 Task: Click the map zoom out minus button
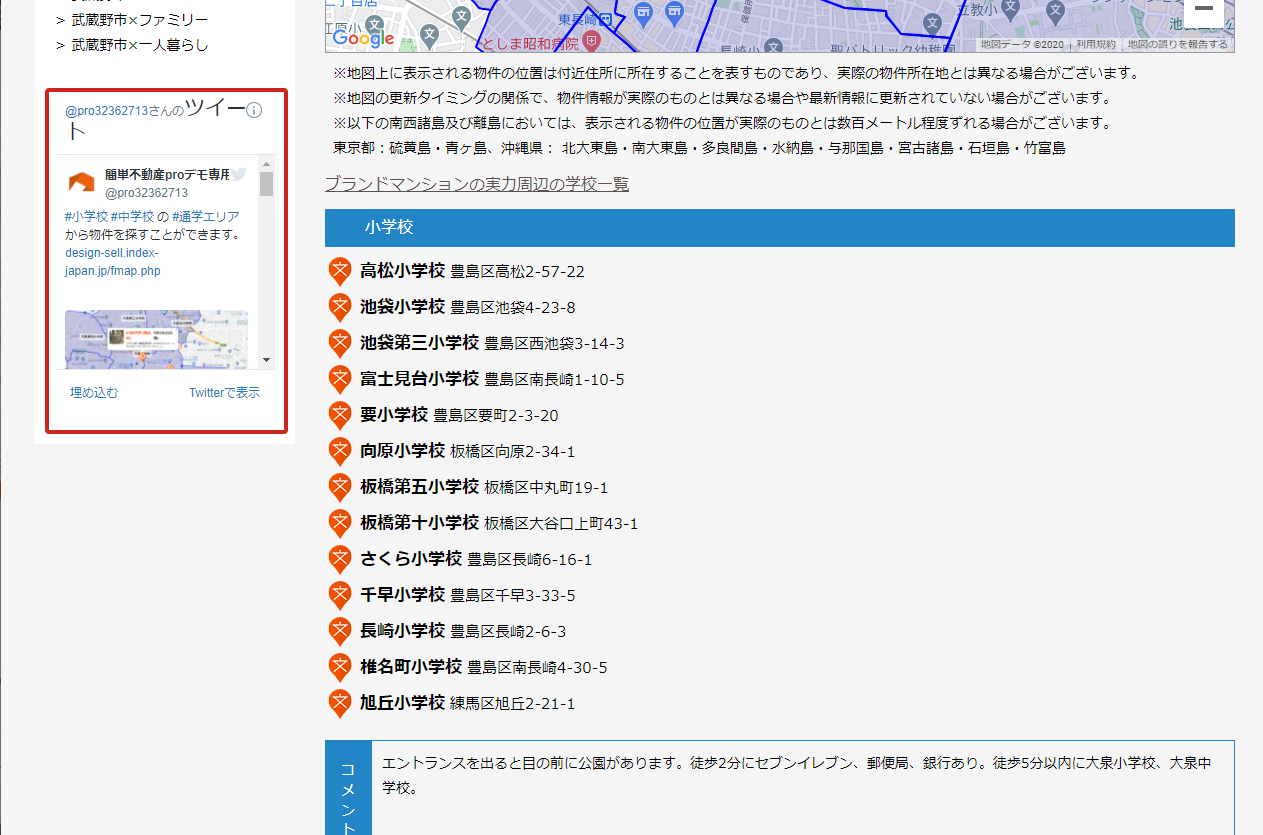pyautogui.click(x=1204, y=9)
